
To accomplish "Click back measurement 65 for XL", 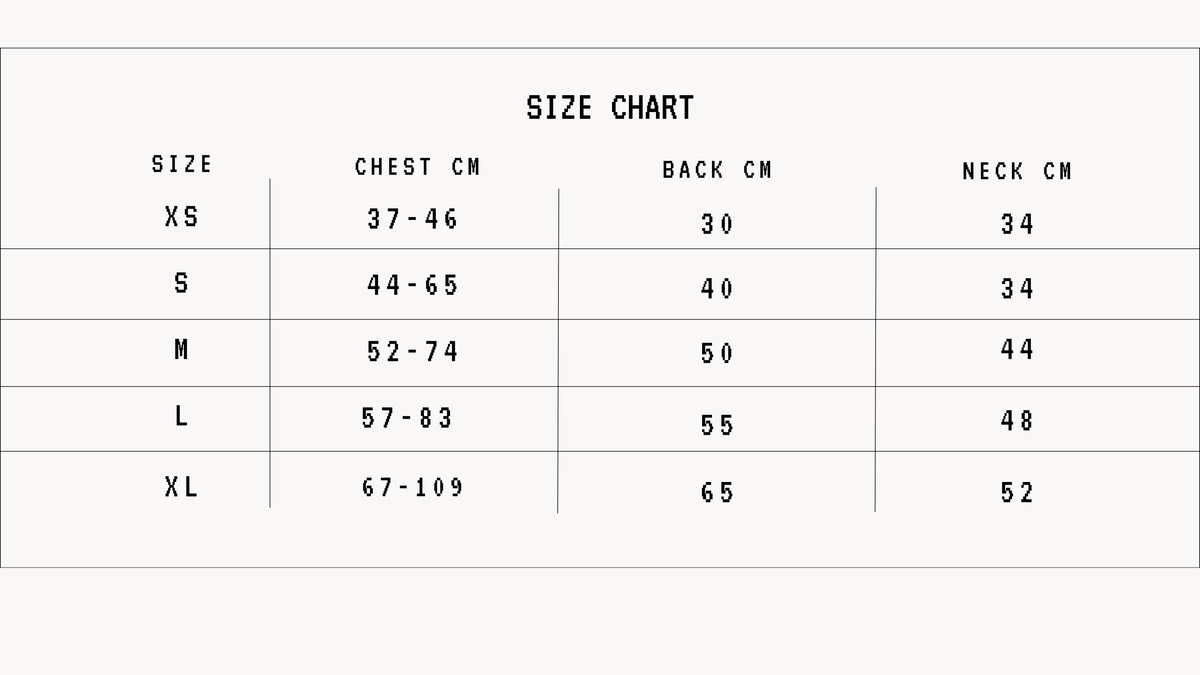I will [717, 492].
